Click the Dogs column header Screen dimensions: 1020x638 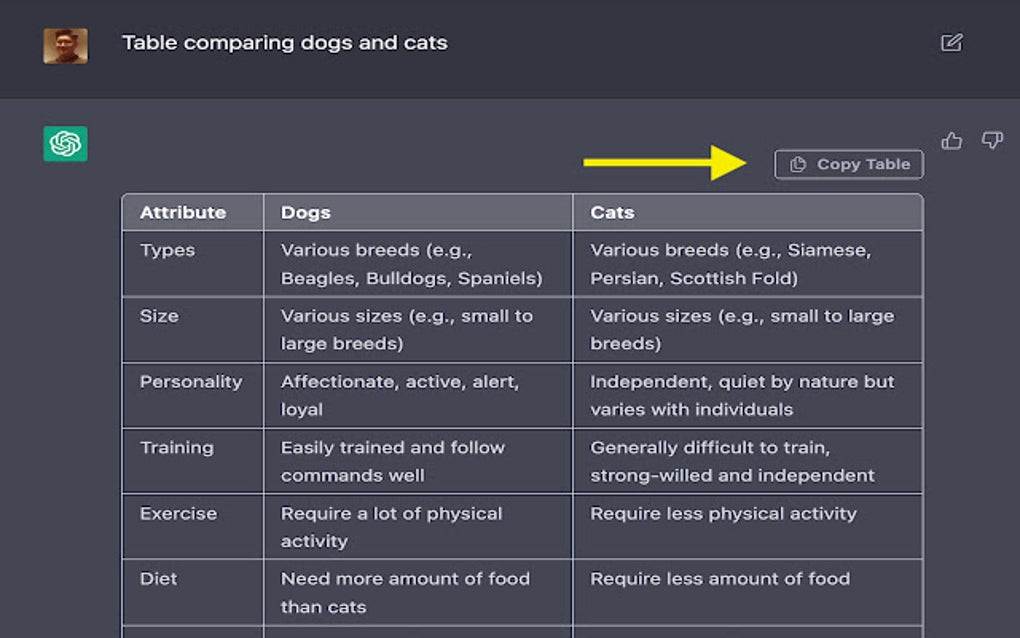click(306, 213)
